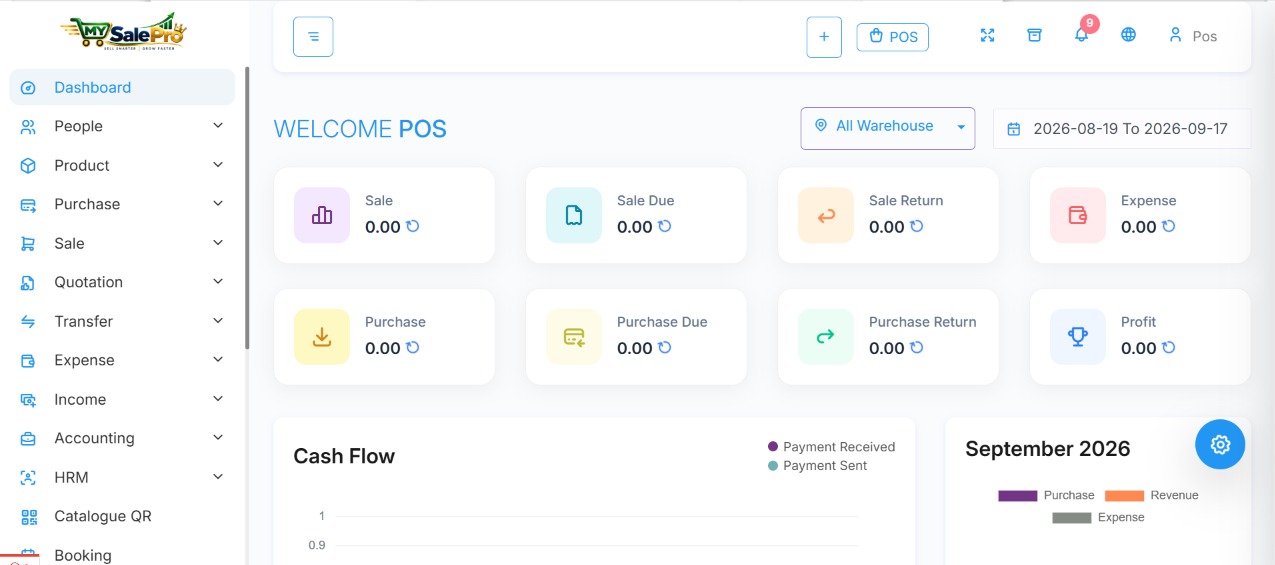
Task: Refresh the Purchase Return value
Action: pos(917,348)
